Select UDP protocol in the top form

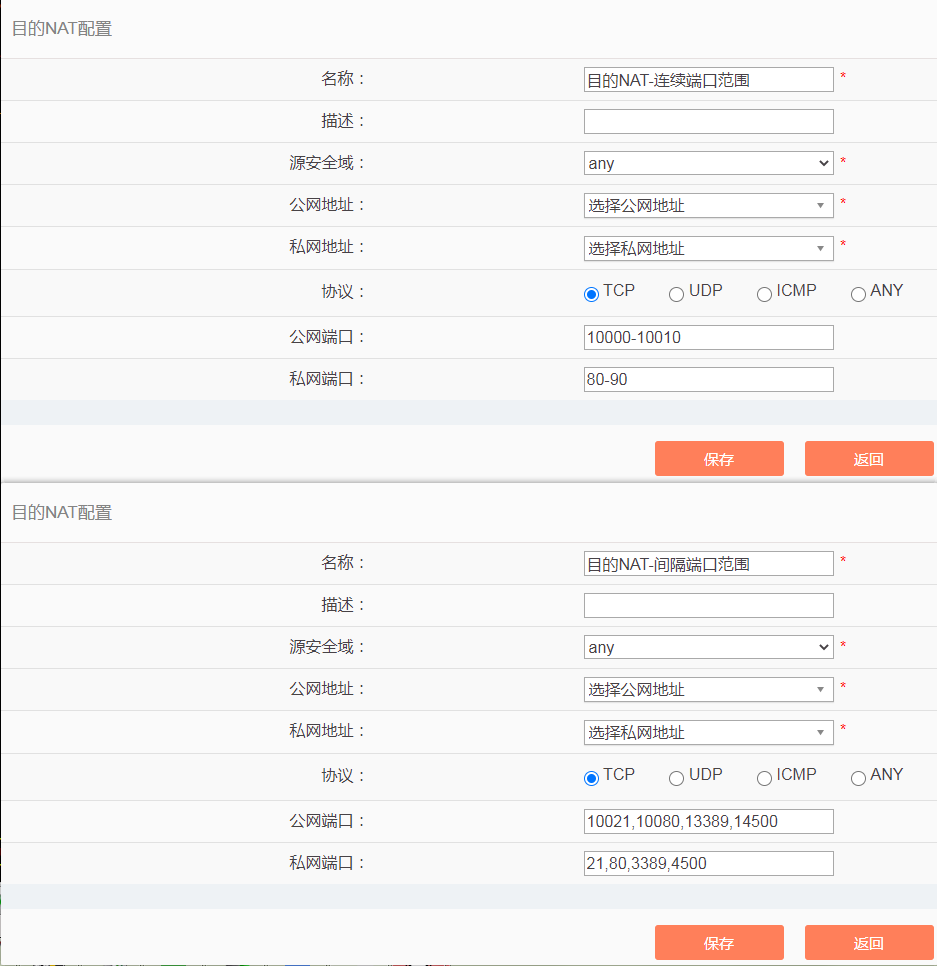676,294
